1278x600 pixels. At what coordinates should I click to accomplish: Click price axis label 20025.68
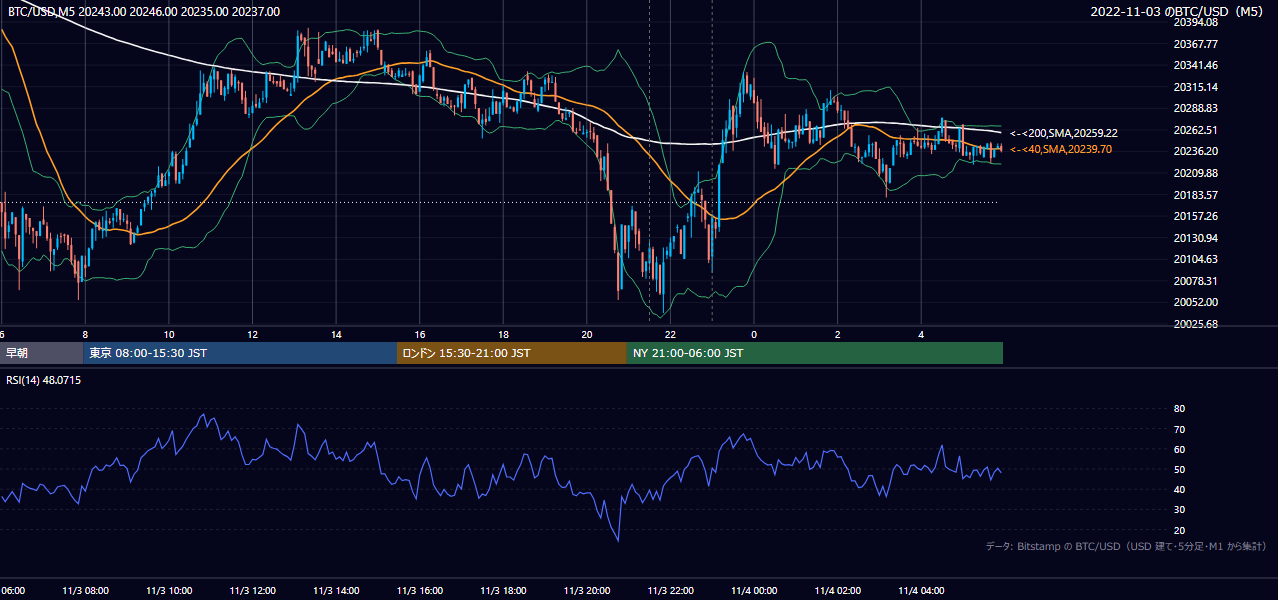(x=1195, y=324)
